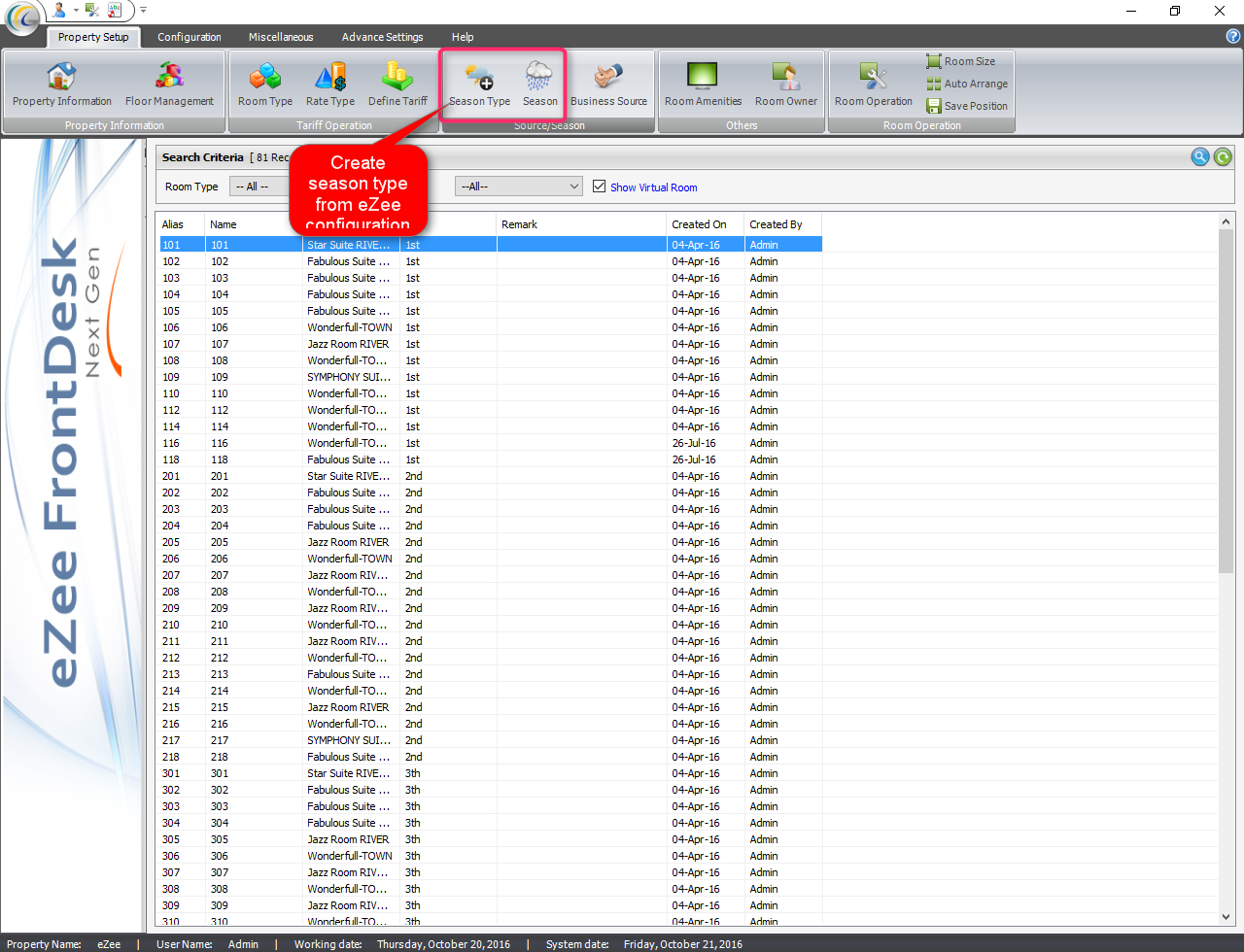
Task: Select room row 305 Jazz Room RIVER
Action: coord(491,839)
